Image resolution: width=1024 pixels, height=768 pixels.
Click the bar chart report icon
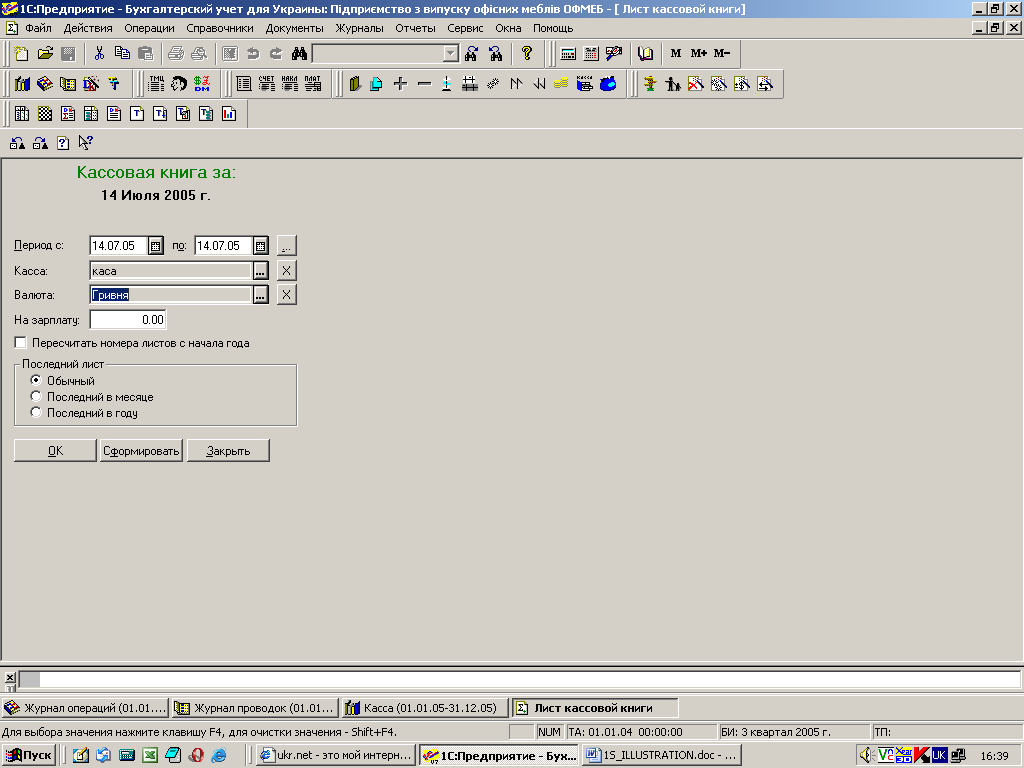coord(229,114)
